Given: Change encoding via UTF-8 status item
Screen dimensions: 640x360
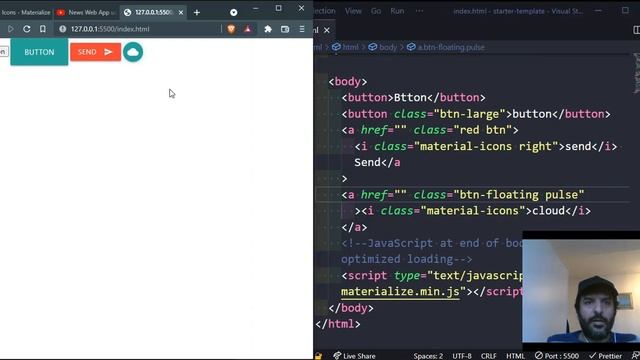Looking at the screenshot, I should 462,356.
